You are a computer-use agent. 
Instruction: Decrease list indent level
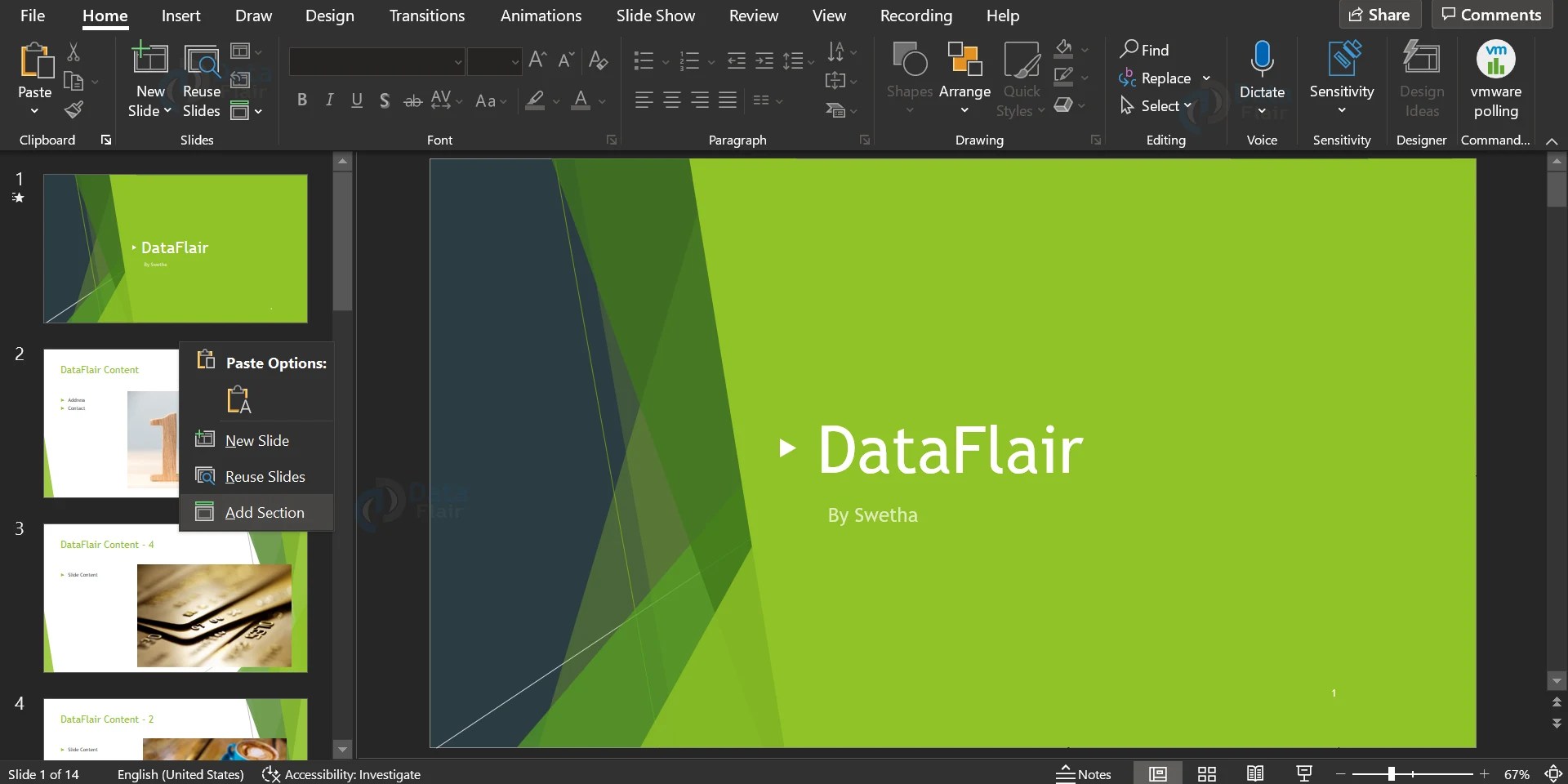pos(737,60)
